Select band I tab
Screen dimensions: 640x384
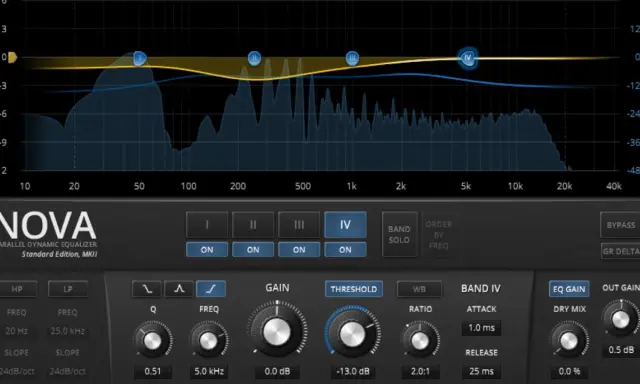click(207, 224)
